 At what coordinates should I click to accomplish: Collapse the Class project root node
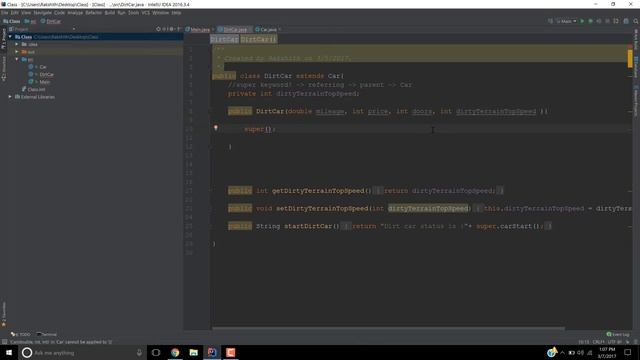[10, 37]
